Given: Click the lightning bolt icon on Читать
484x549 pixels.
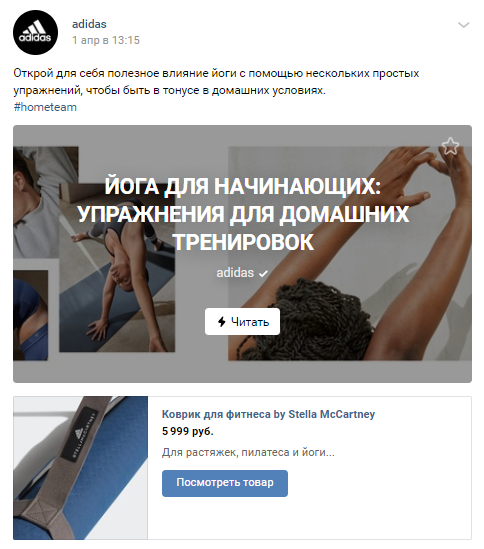Looking at the screenshot, I should point(221,321).
